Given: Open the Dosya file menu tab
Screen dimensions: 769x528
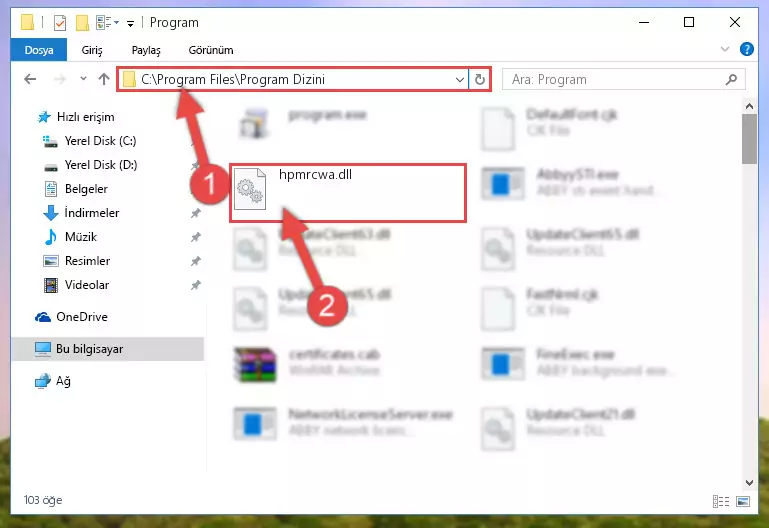Looking at the screenshot, I should pyautogui.click(x=39, y=50).
